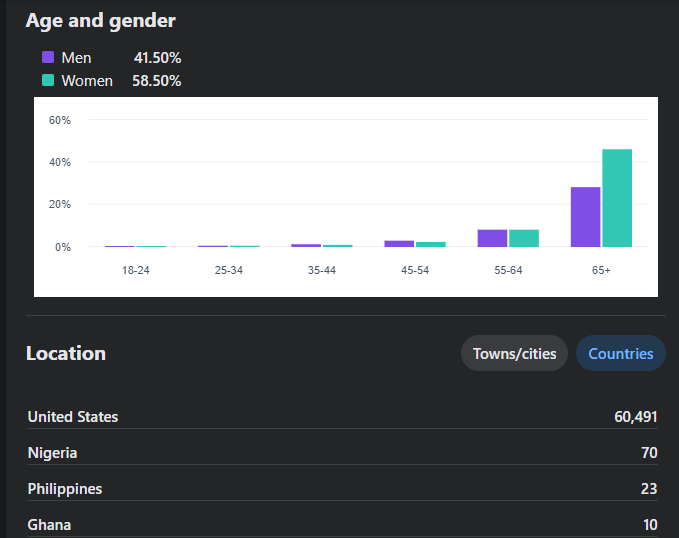The height and width of the screenshot is (538, 679).
Task: Select the Men bar for ages 55-64
Action: (492, 238)
